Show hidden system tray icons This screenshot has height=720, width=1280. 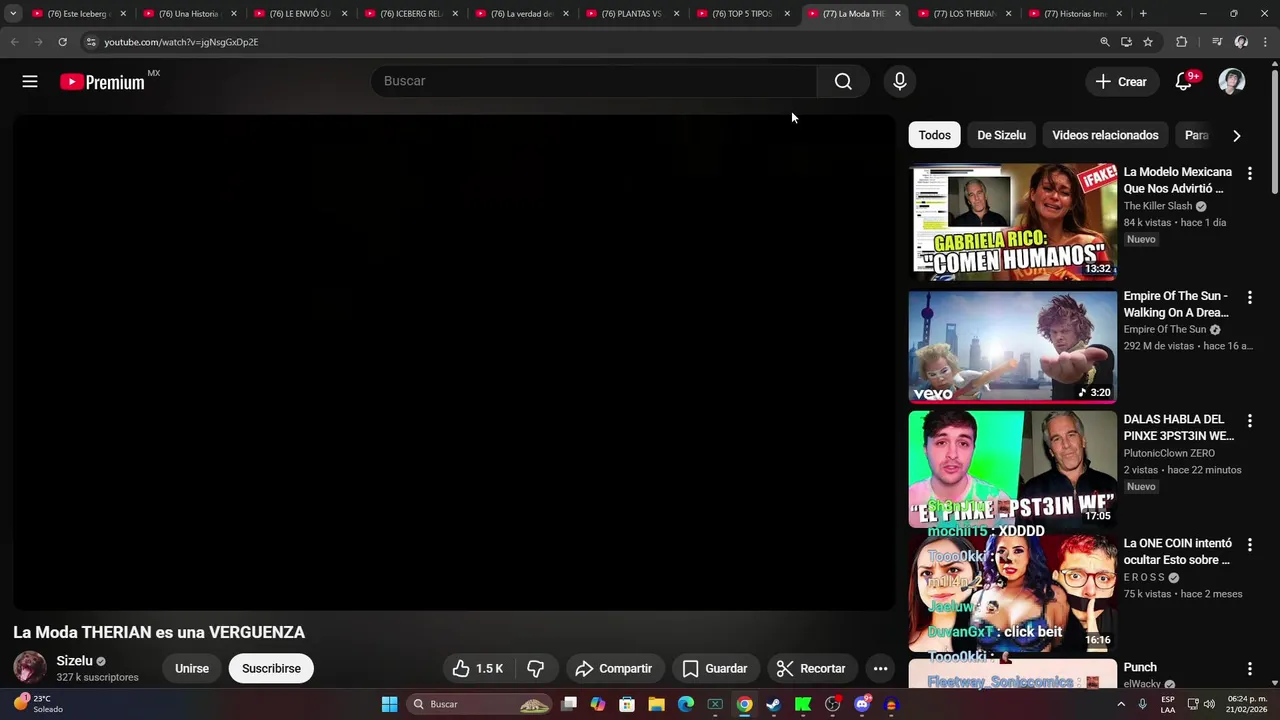[x=1121, y=704]
